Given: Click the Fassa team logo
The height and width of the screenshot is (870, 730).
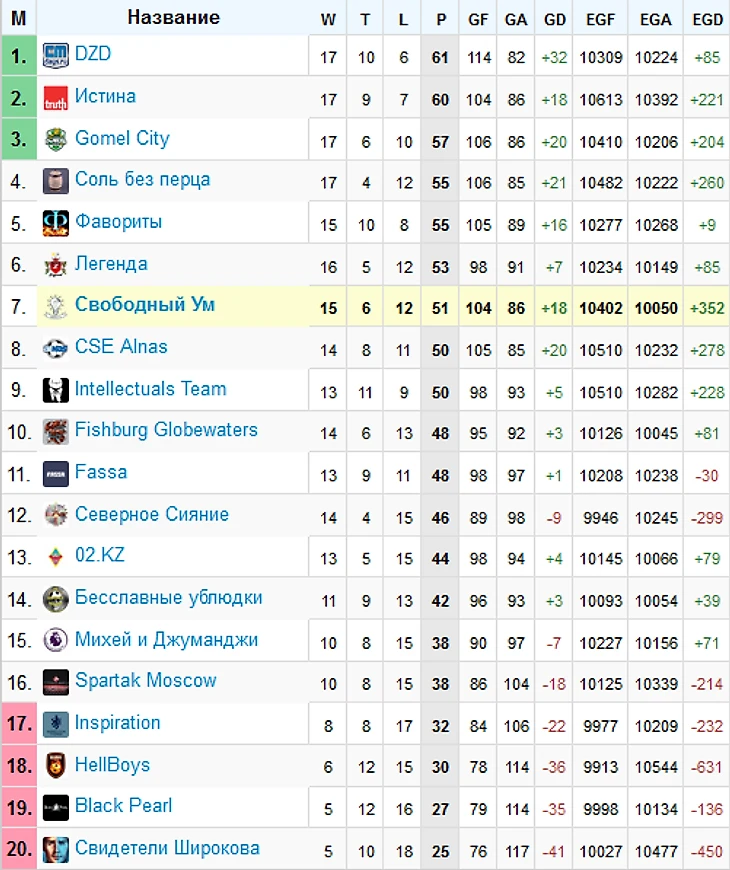Looking at the screenshot, I should pyautogui.click(x=55, y=474).
